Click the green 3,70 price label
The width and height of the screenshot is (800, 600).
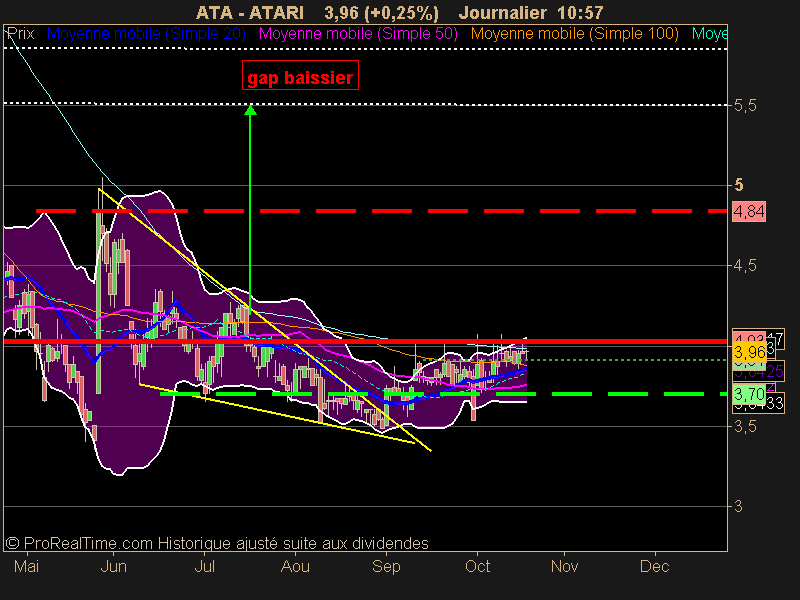coord(749,394)
